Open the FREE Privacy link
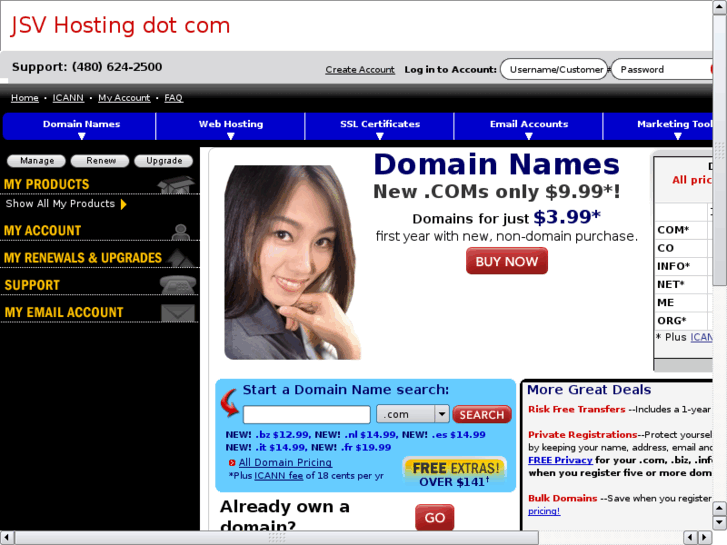727x545 pixels. click(x=560, y=460)
